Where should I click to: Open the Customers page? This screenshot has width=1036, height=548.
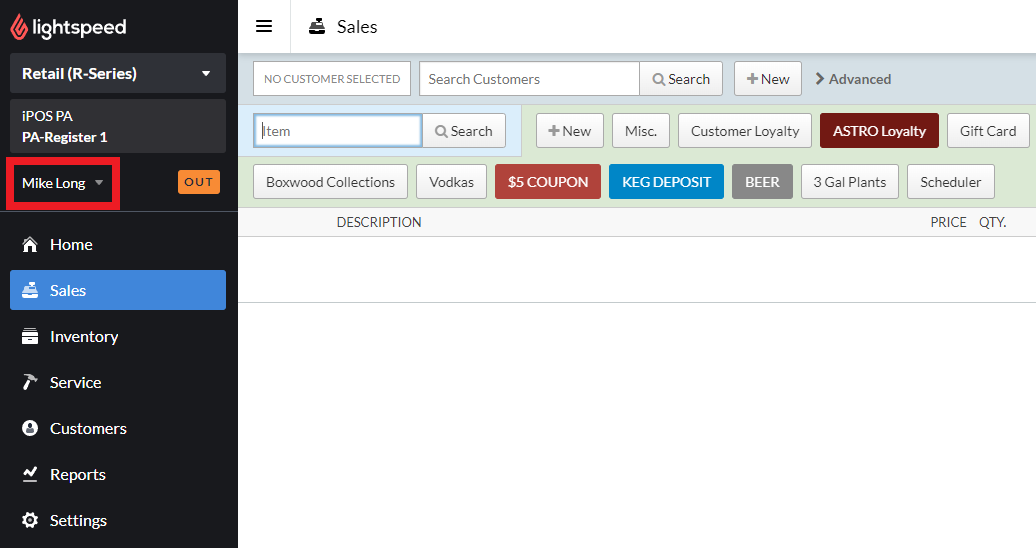pos(88,429)
